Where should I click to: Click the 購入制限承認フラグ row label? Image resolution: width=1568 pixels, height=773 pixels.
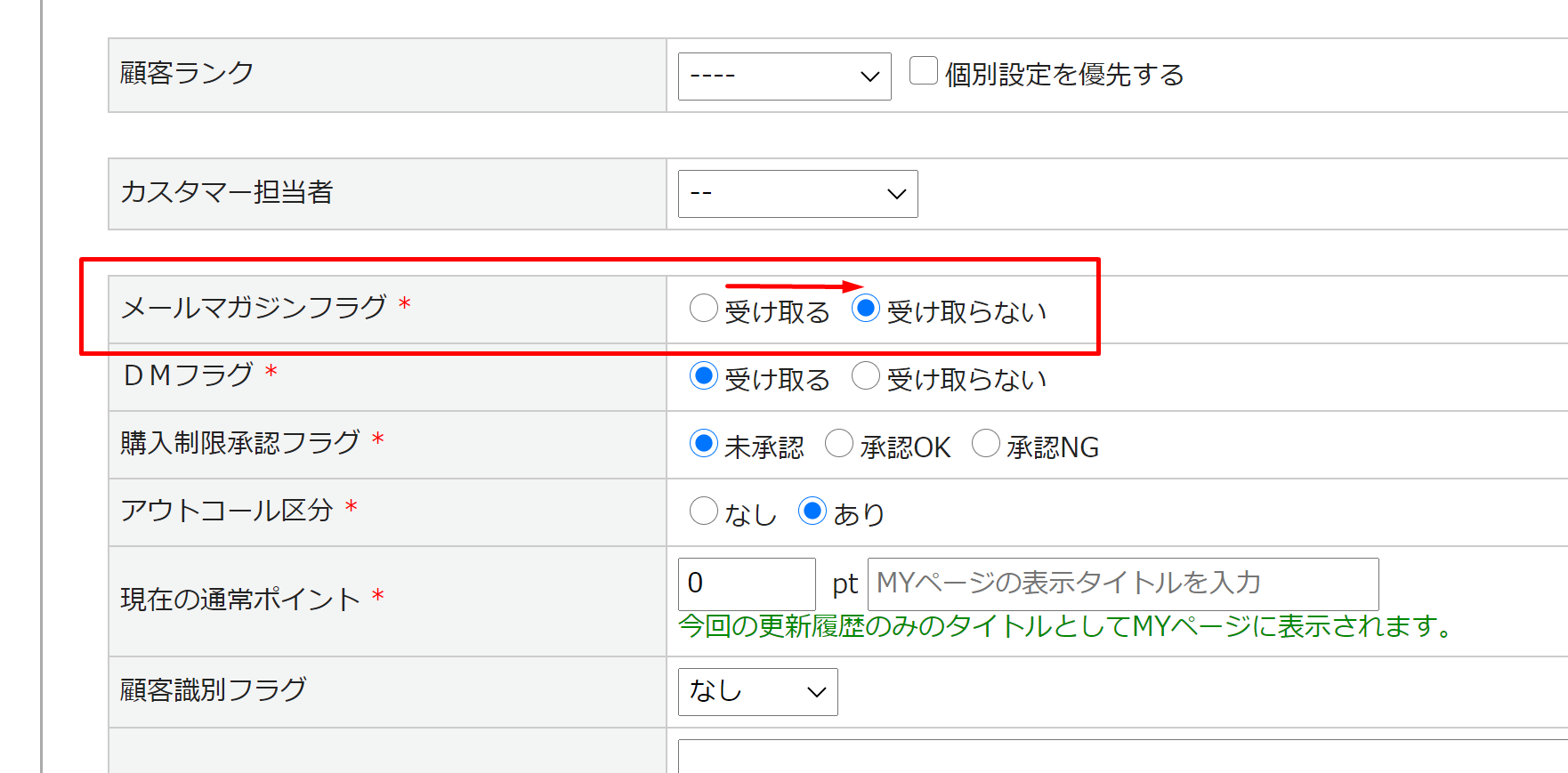[240, 442]
